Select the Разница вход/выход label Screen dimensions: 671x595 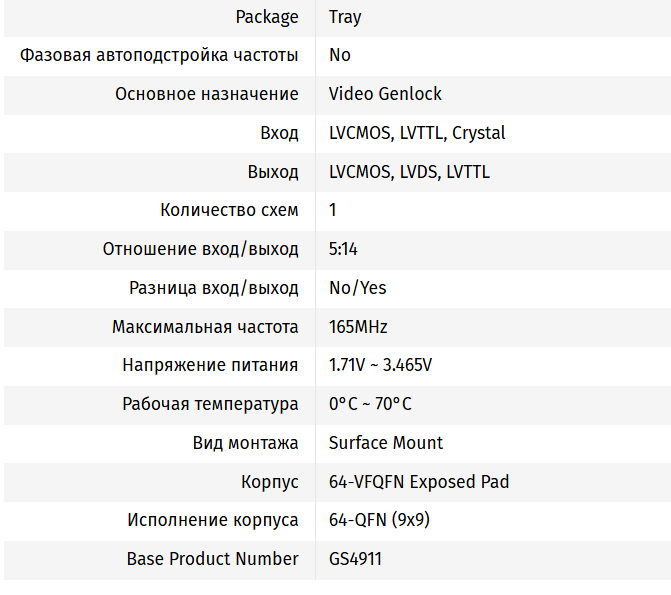pyautogui.click(x=214, y=288)
